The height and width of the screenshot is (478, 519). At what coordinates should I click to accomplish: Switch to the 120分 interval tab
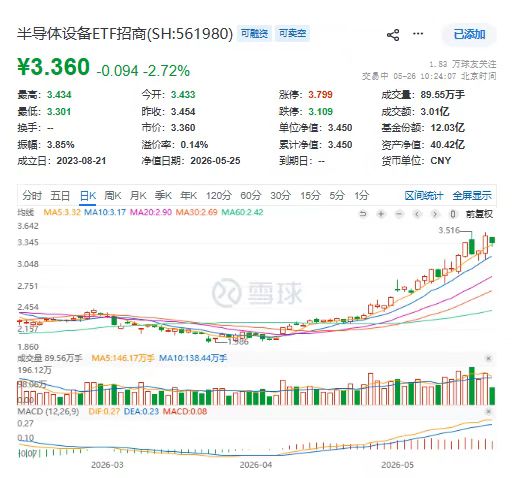click(218, 195)
